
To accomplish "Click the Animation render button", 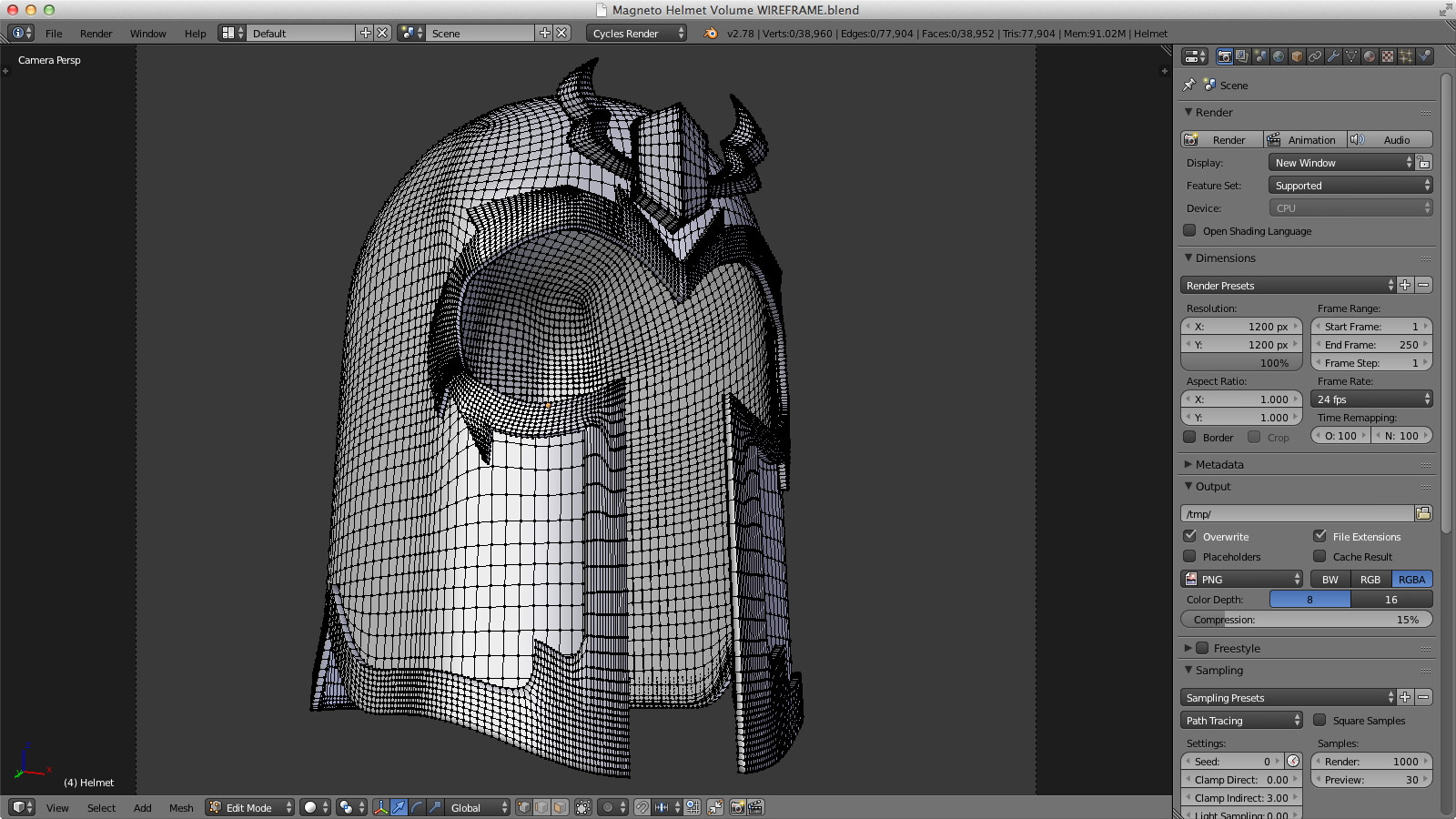I will [1306, 139].
